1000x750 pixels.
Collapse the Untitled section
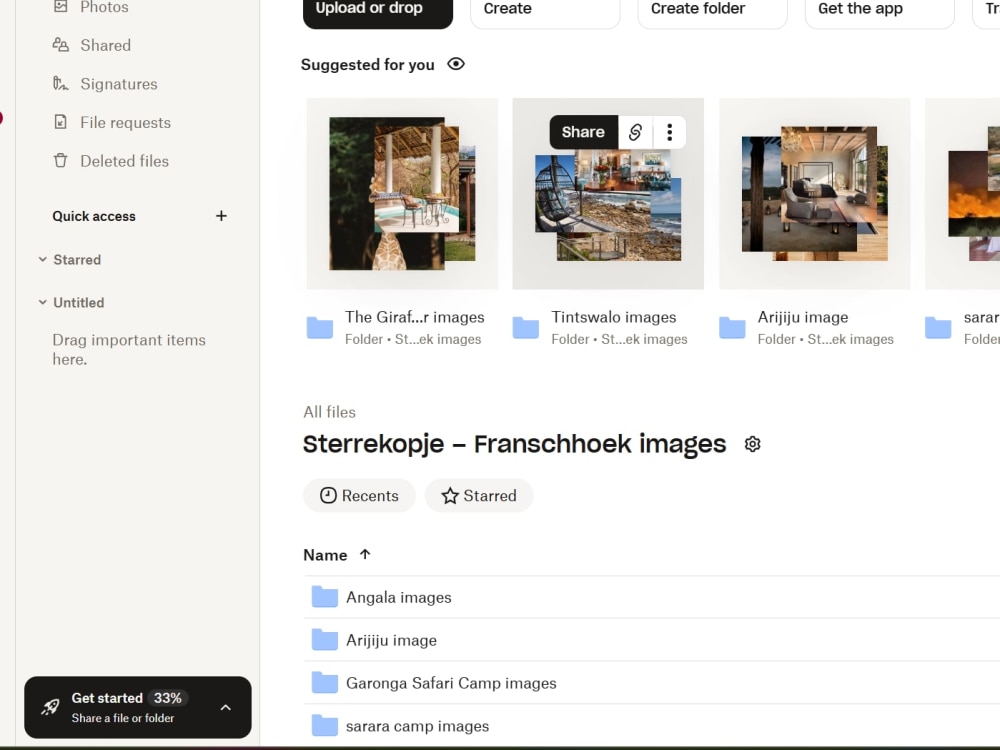tap(43, 302)
